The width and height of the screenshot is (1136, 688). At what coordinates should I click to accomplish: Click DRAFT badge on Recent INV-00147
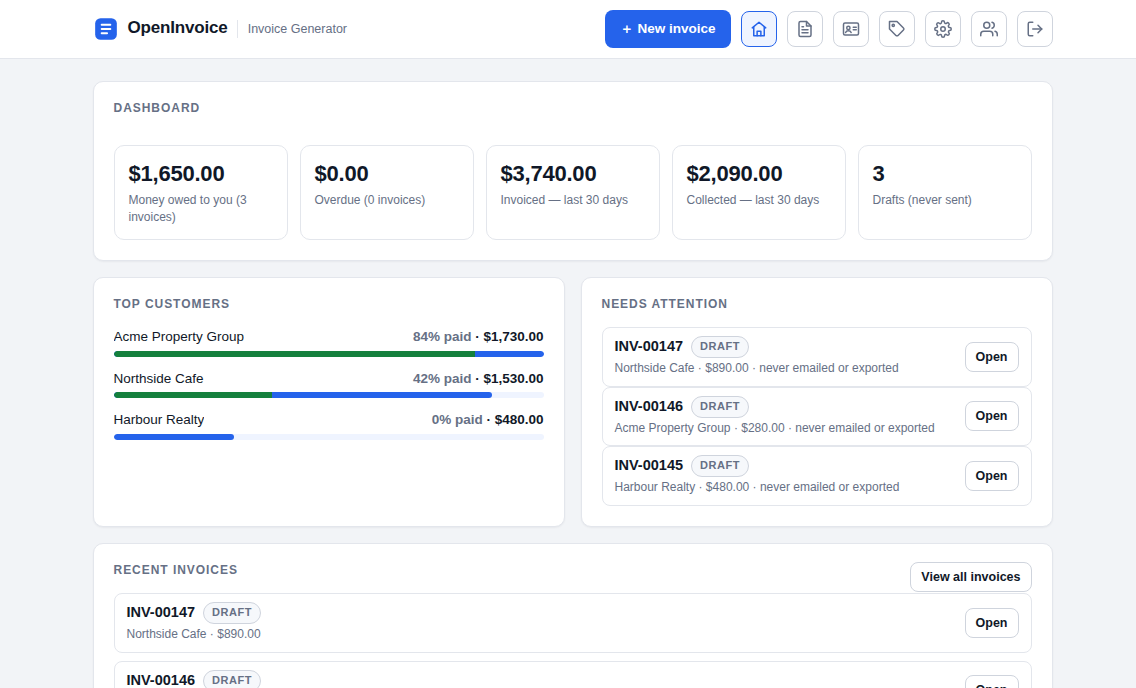pyautogui.click(x=232, y=613)
